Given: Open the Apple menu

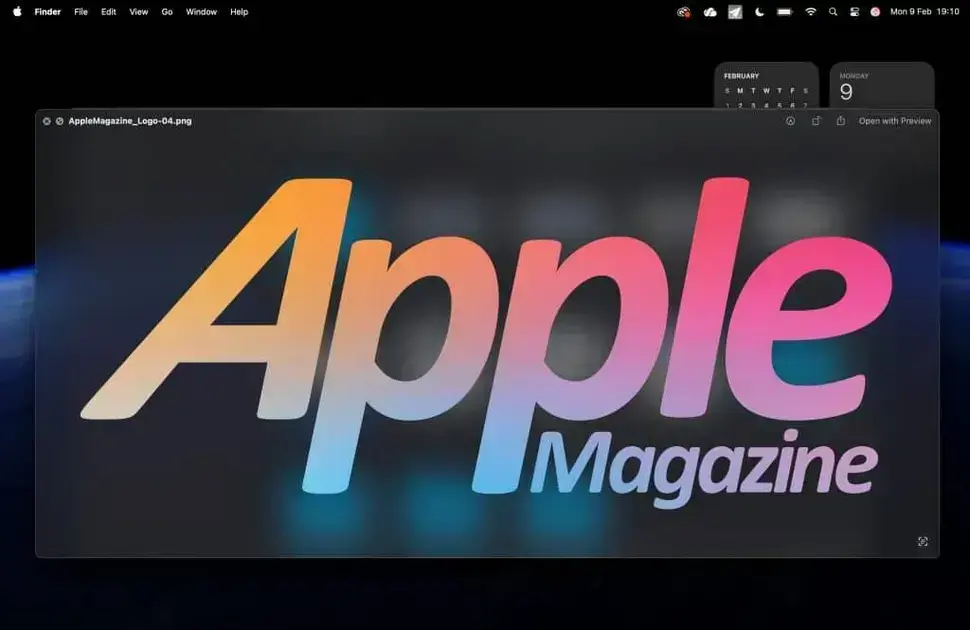Looking at the screenshot, I should point(17,11).
